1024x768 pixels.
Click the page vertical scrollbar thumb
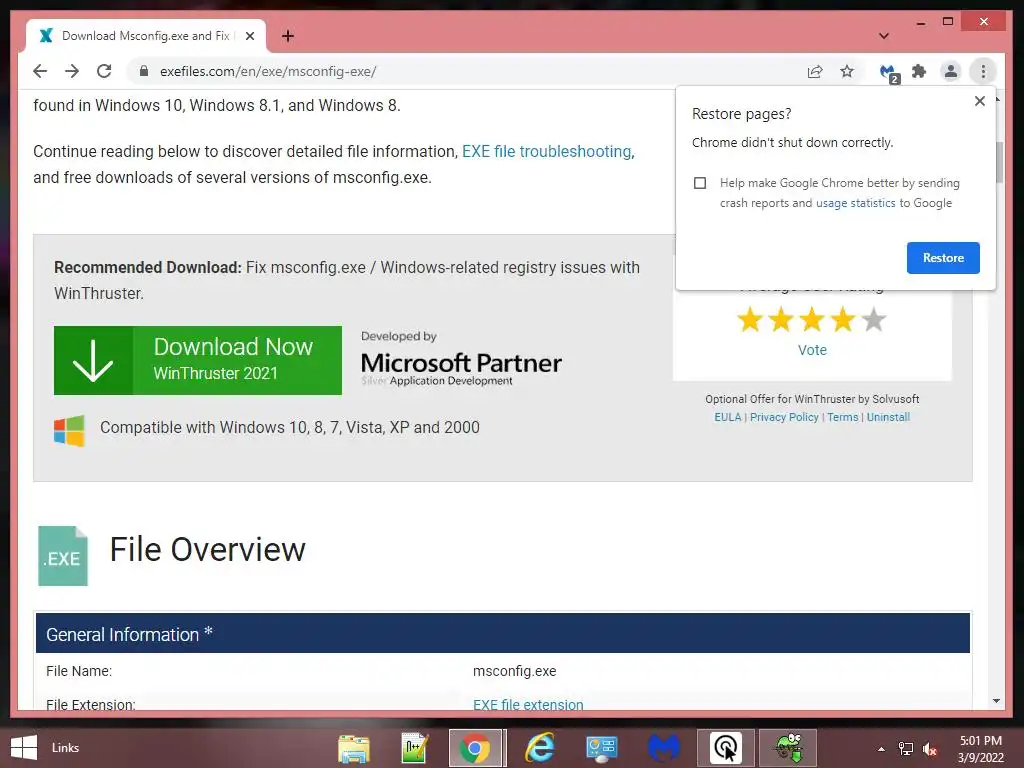click(x=998, y=162)
